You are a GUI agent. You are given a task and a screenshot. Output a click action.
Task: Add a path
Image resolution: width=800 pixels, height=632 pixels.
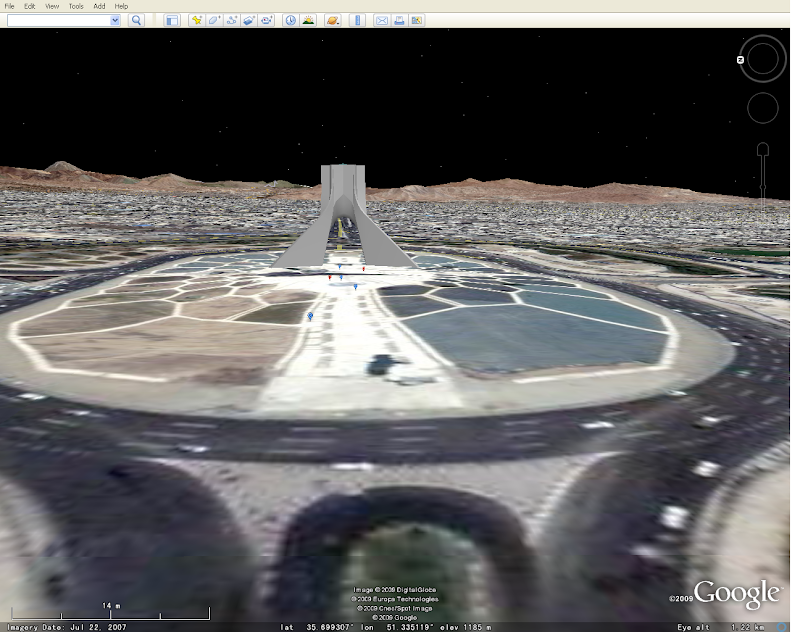click(x=232, y=20)
